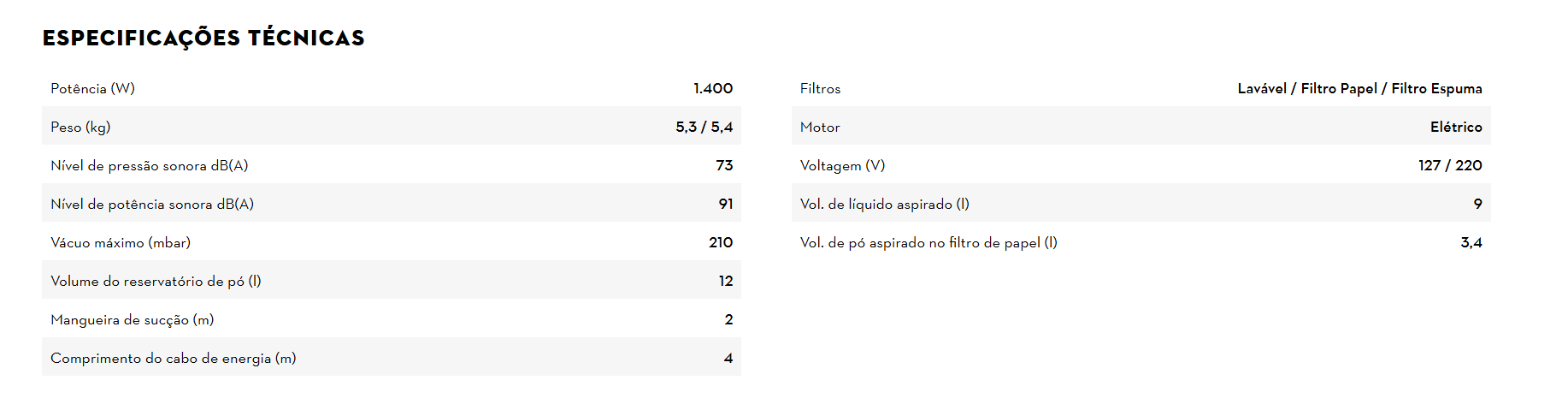Click the Comprimento do cabo de energia label
Image resolution: width=1568 pixels, height=410 pixels.
173,358
